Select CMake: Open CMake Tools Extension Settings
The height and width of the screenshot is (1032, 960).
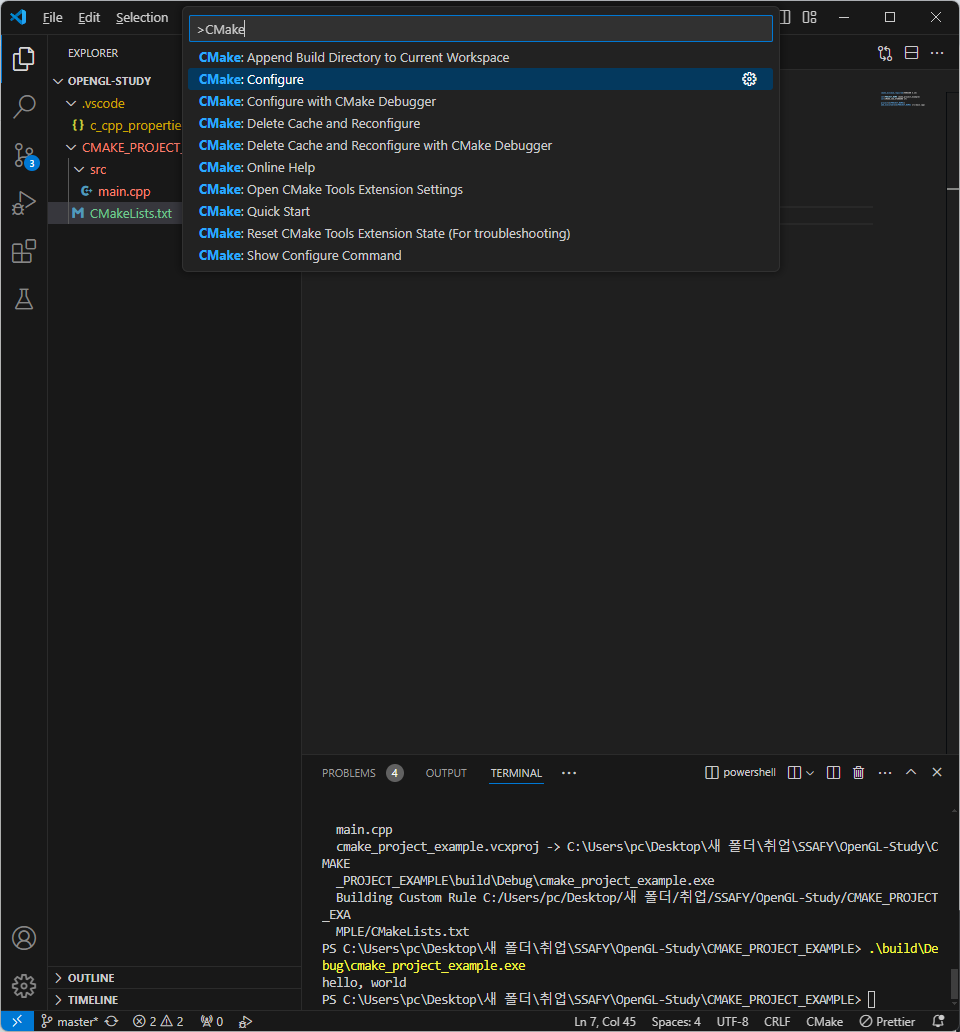[480, 190]
